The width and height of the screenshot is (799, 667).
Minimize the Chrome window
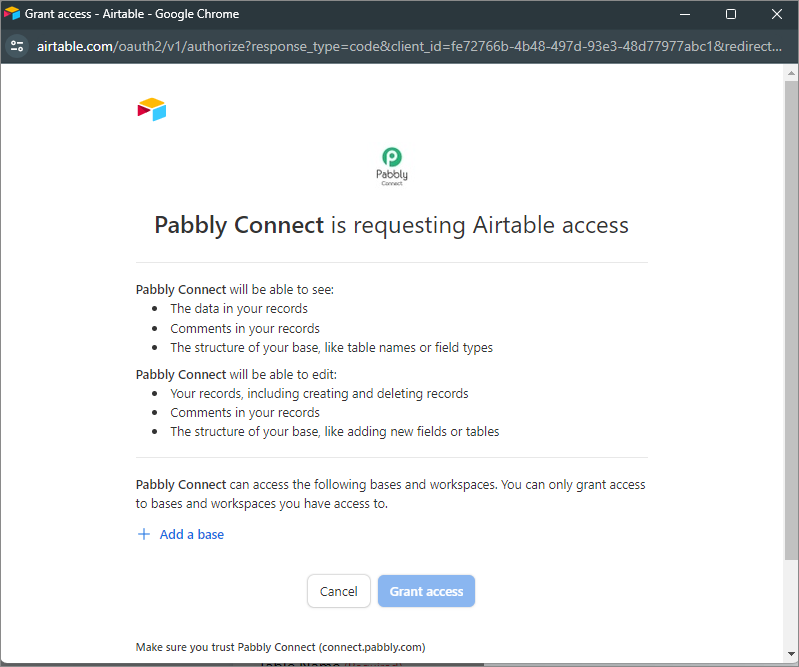coord(685,14)
